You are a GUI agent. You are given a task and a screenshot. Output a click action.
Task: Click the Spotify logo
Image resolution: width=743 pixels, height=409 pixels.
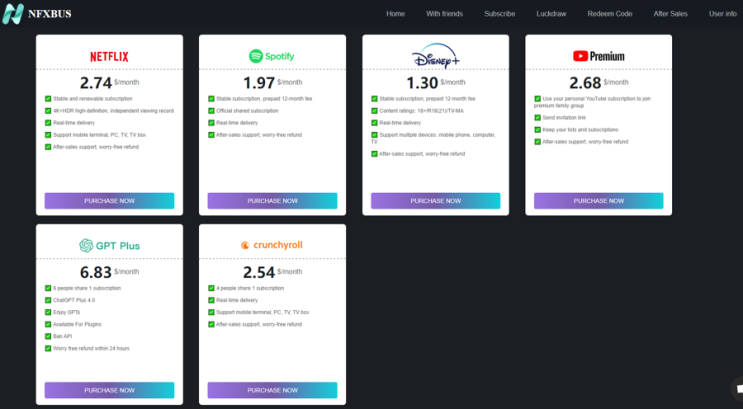point(272,56)
